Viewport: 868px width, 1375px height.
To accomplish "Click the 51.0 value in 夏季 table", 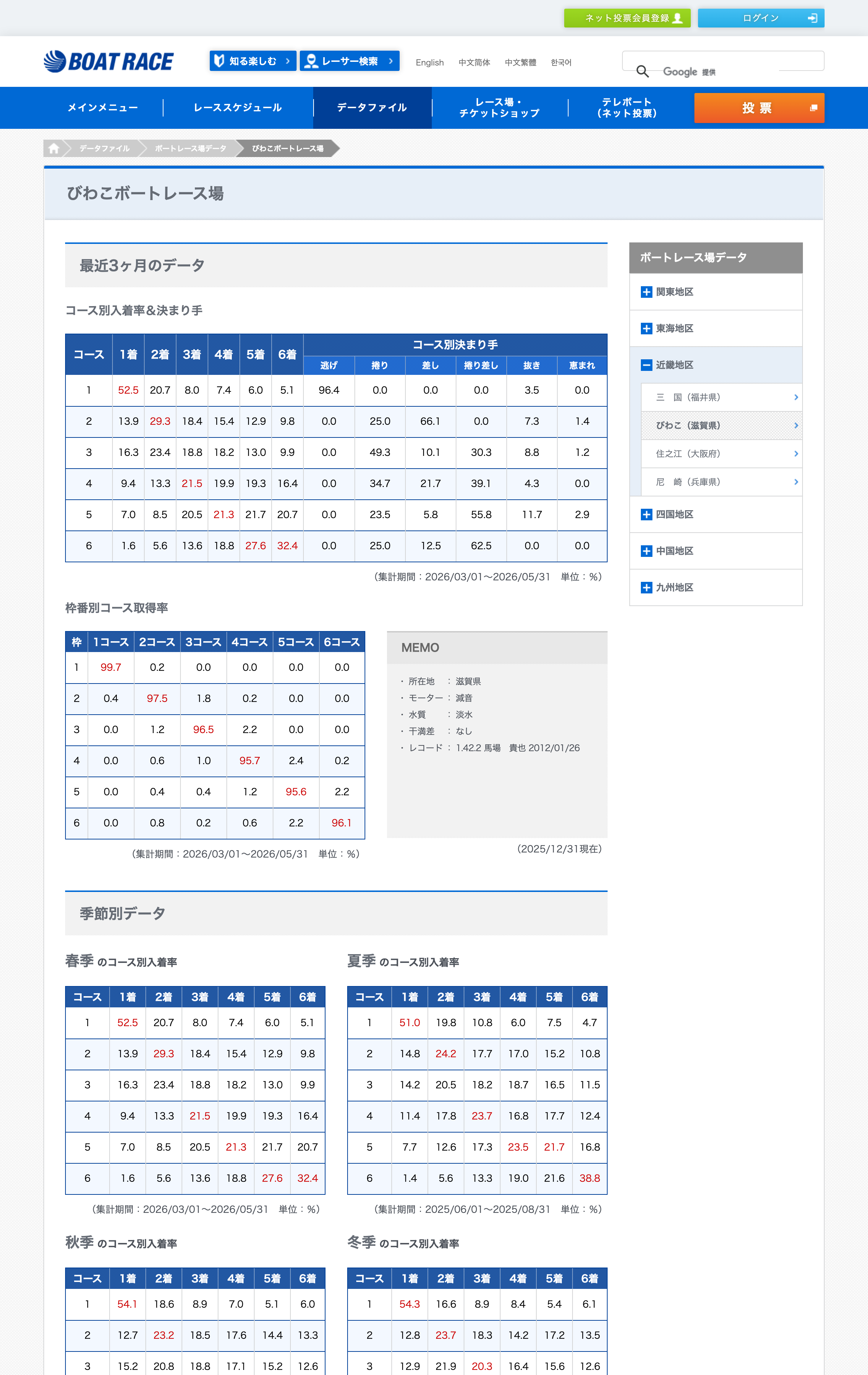I will tap(410, 1023).
